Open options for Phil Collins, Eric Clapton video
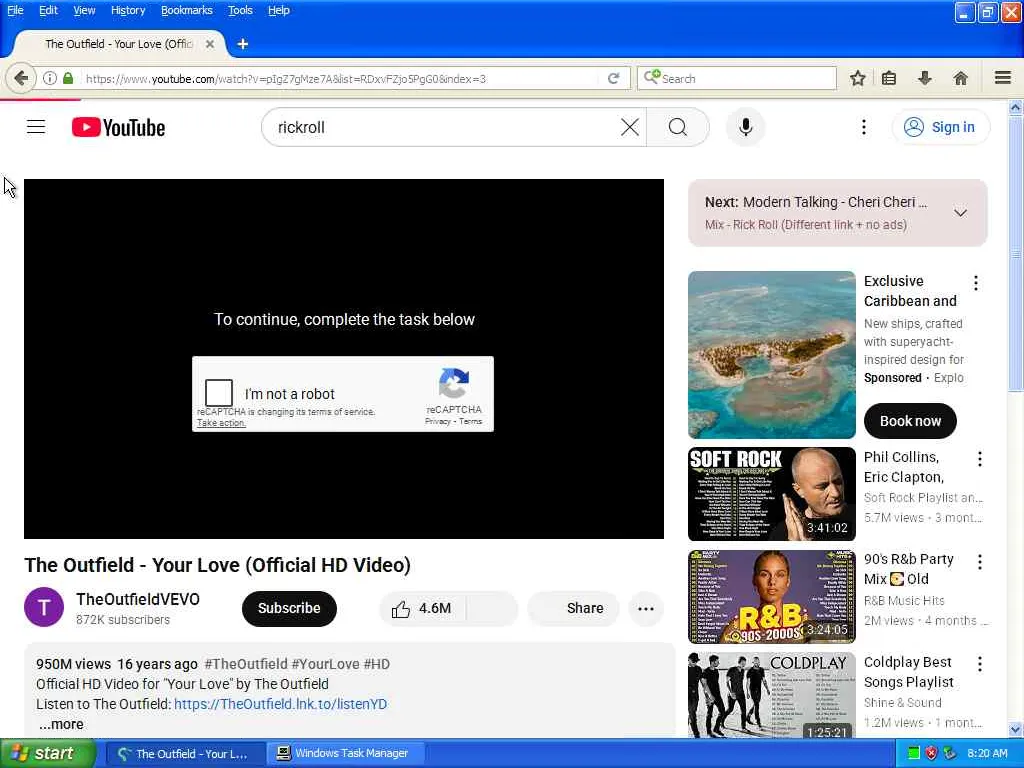 point(979,459)
